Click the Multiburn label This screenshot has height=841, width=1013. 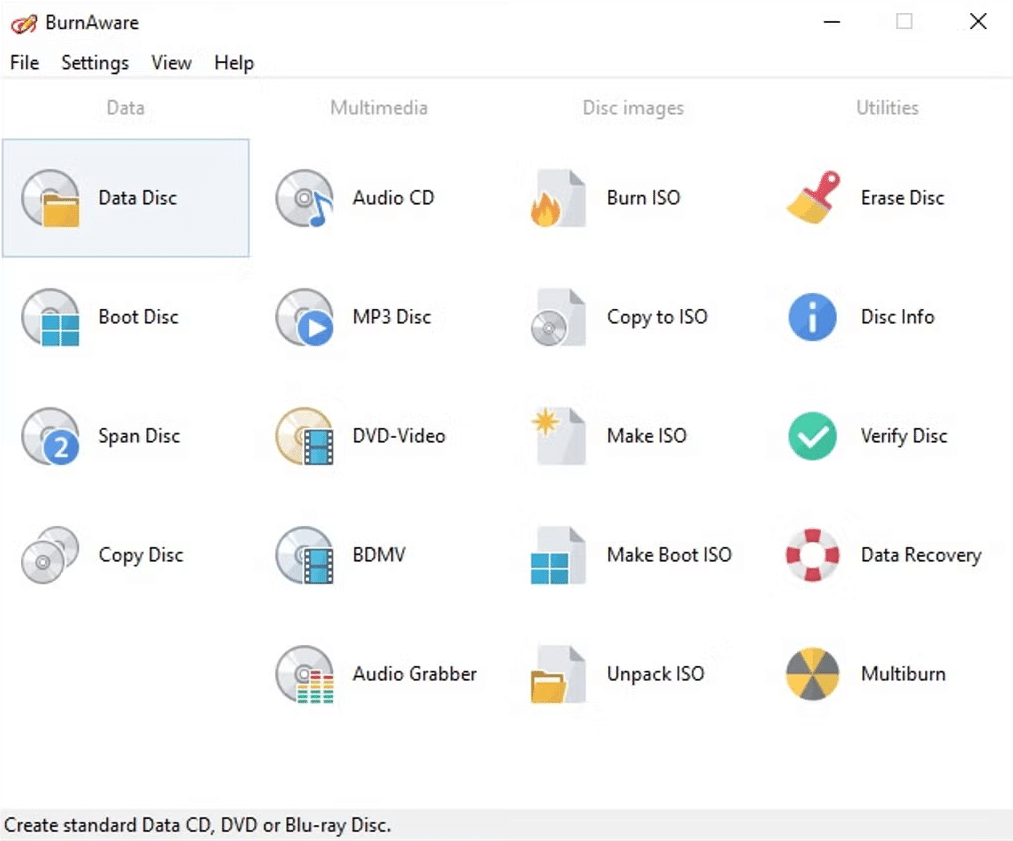point(903,673)
